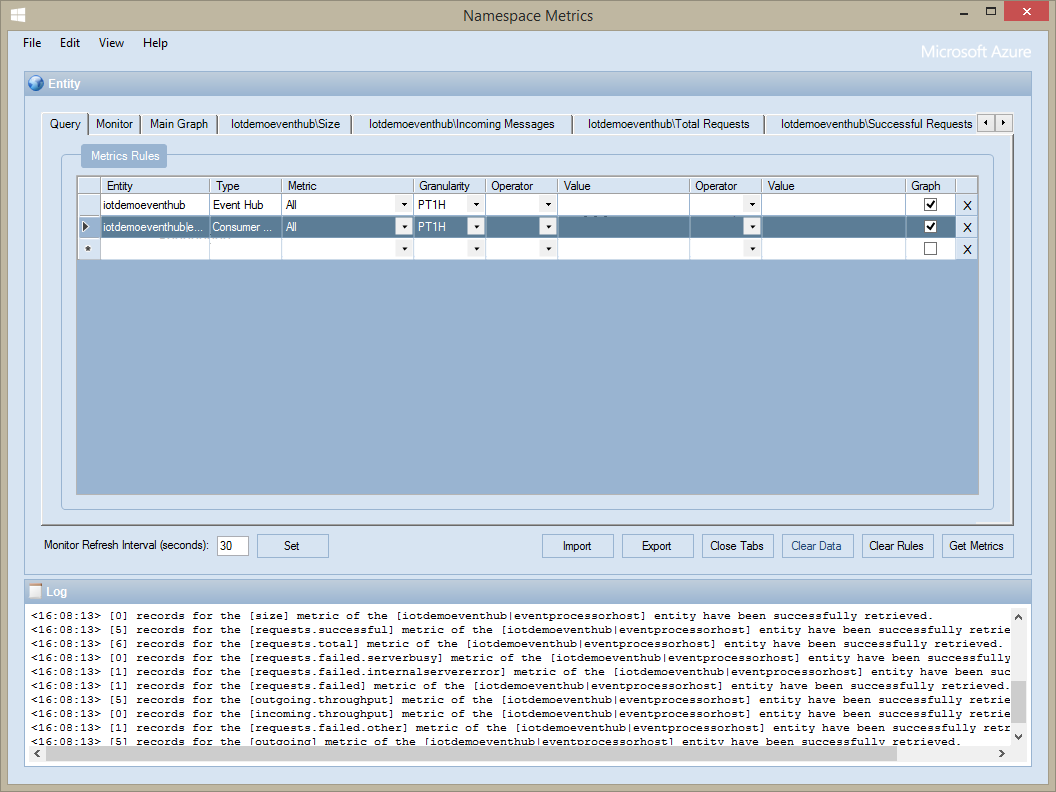Click the 'iotdemoeventhub' entity cell
The height and width of the screenshot is (792, 1056).
[x=155, y=205]
